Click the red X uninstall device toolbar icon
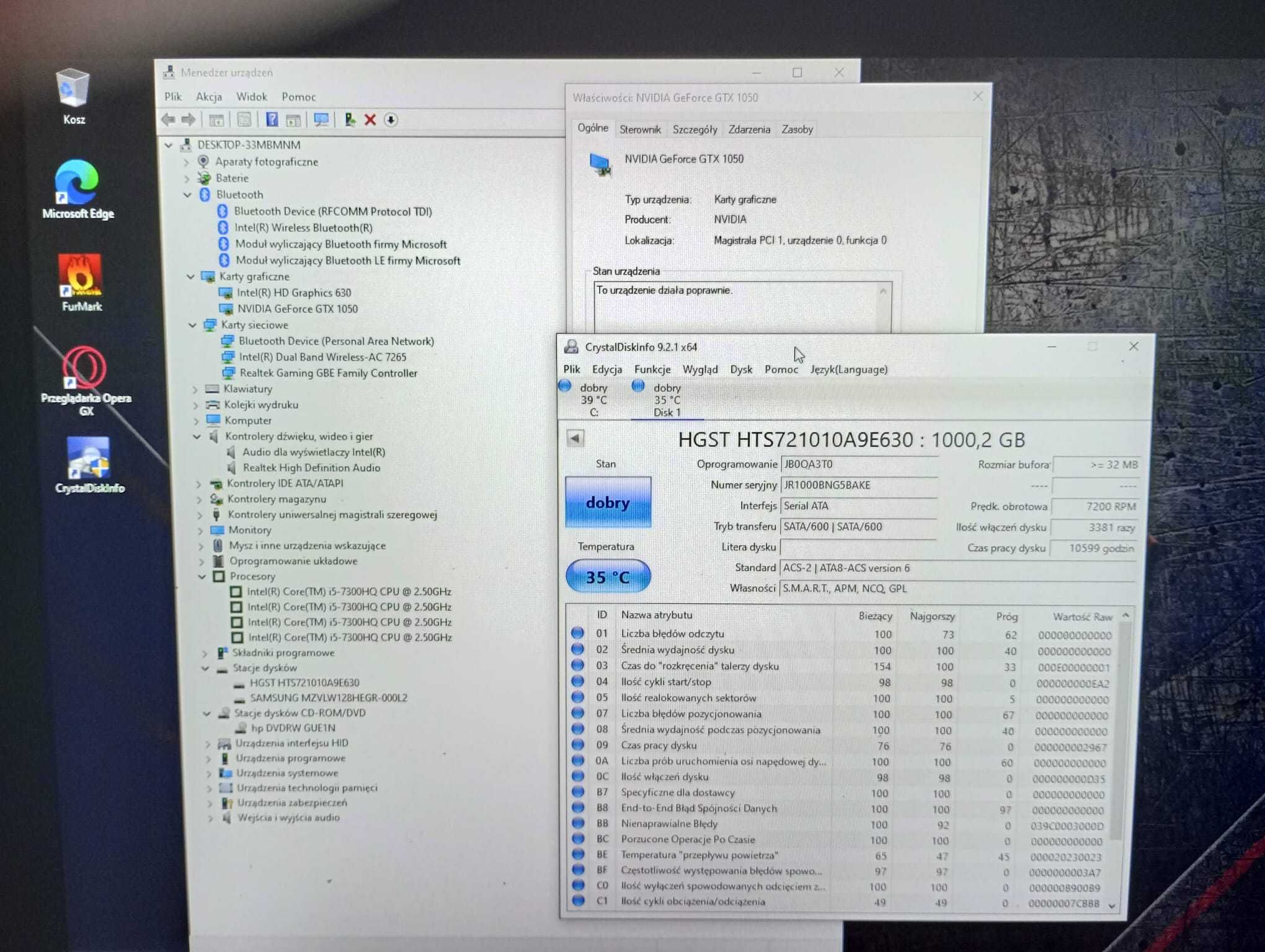 pyautogui.click(x=370, y=120)
